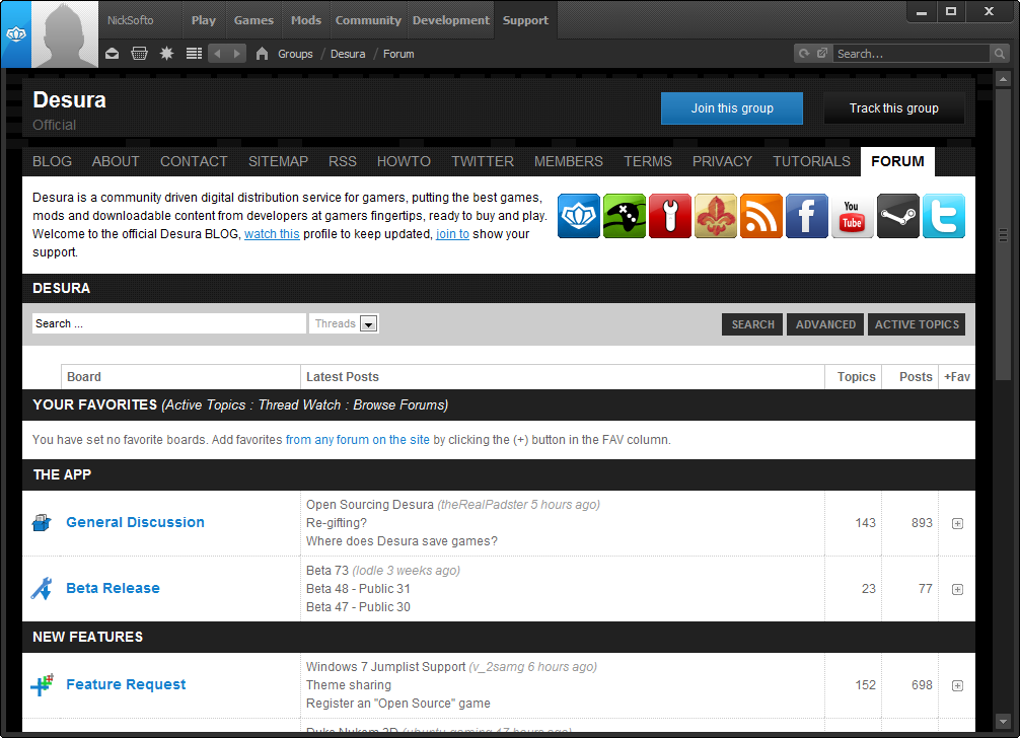
Task: Open the Facebook icon
Action: coord(807,216)
